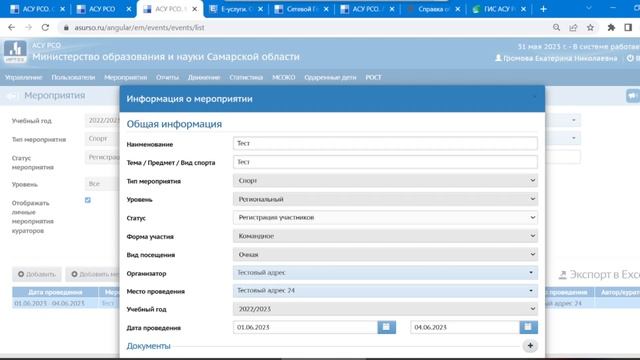Screen dimensions: 640x360
Task: Click Добавить button on events page
Action: click(37, 274)
